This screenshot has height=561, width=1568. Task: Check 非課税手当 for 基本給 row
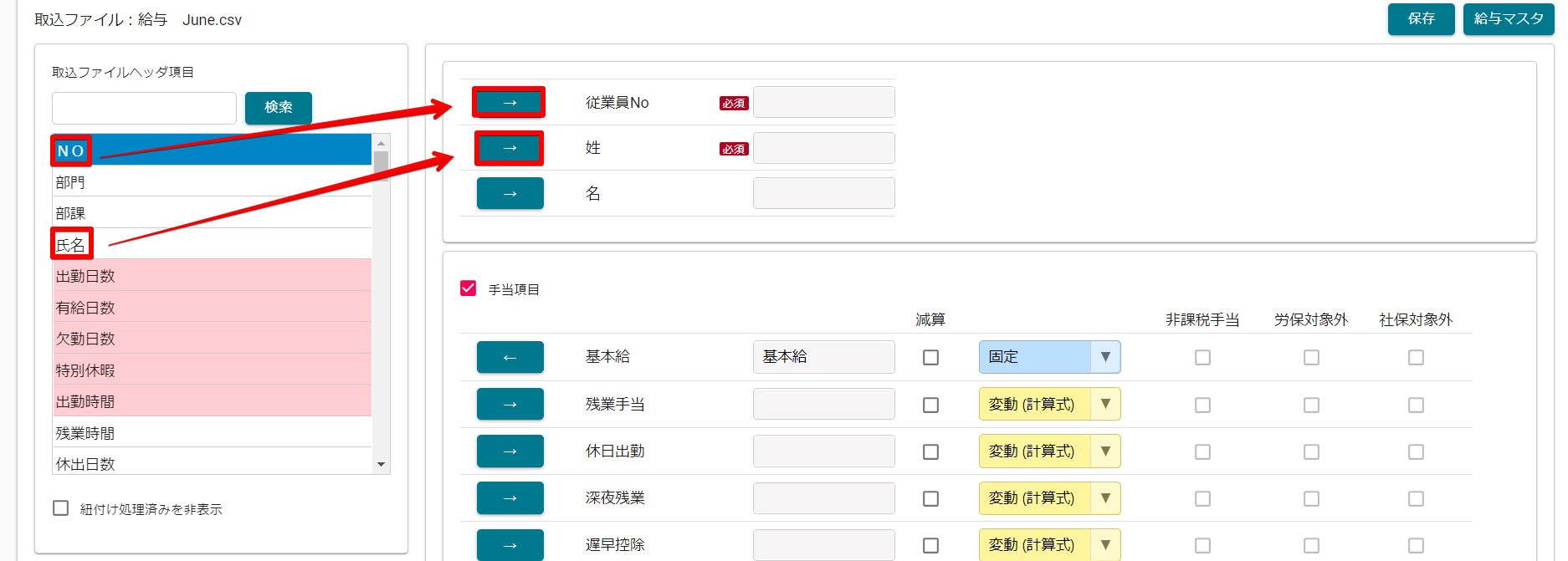coord(1202,357)
